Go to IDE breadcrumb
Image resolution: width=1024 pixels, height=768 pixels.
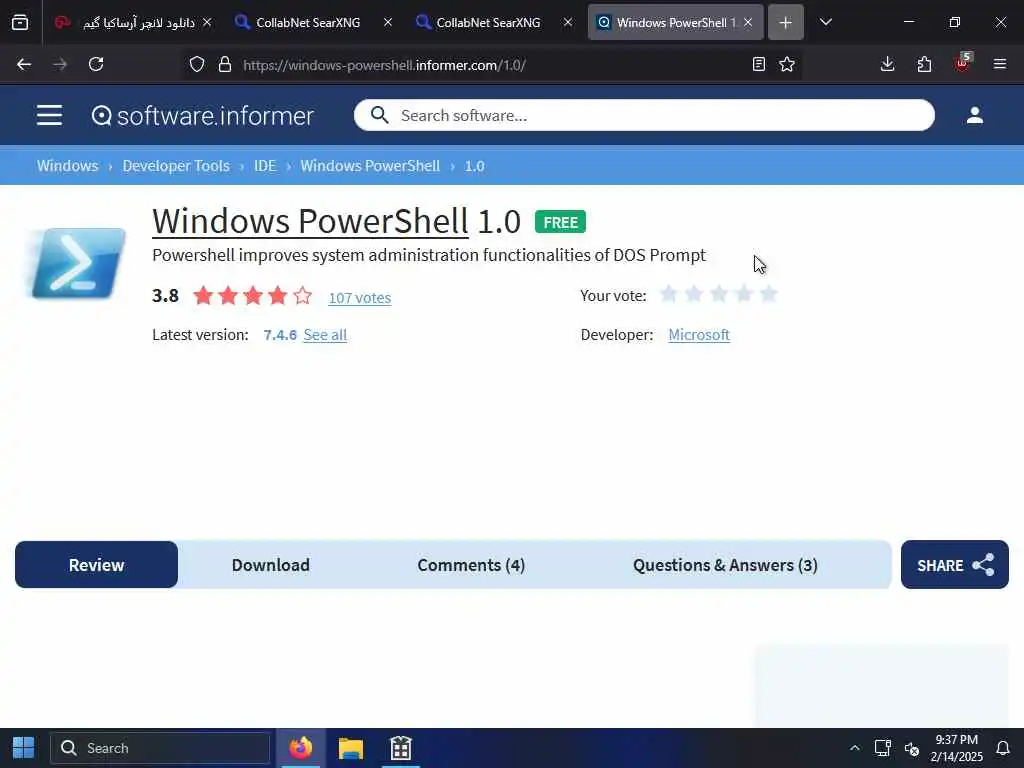pos(265,166)
